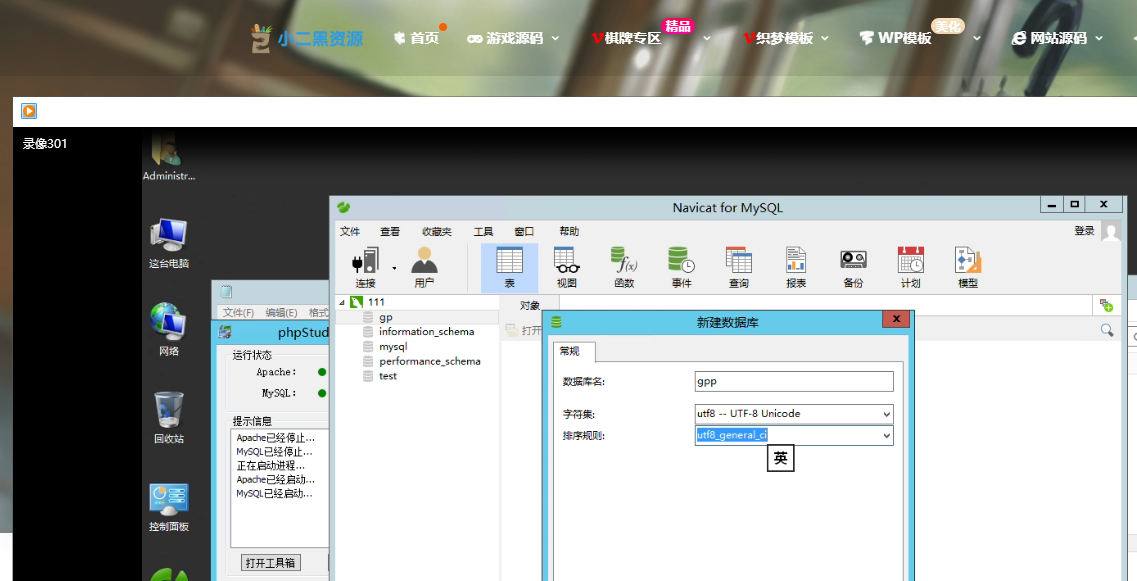Click the 登录 login link in Navicat
This screenshot has height=581, width=1137.
click(1084, 231)
